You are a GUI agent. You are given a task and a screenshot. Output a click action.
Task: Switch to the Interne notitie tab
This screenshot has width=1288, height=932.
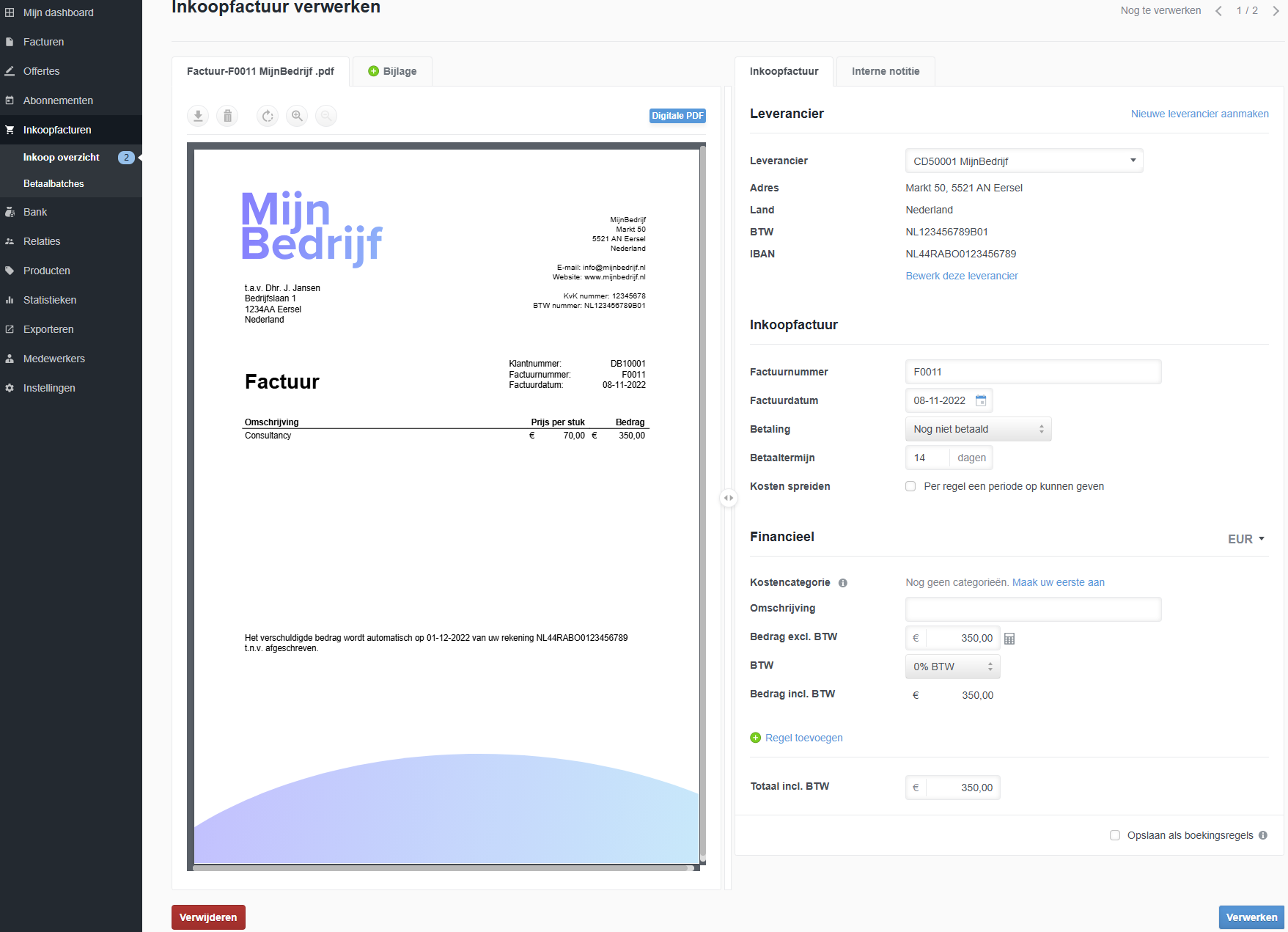pos(885,71)
